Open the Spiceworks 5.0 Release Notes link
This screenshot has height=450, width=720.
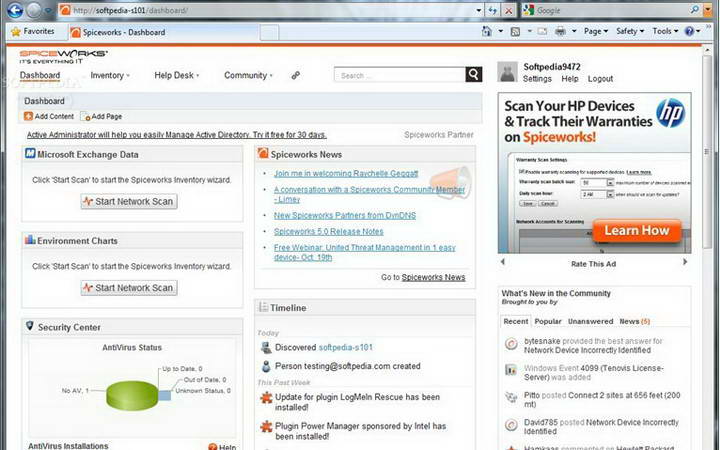[x=328, y=231]
